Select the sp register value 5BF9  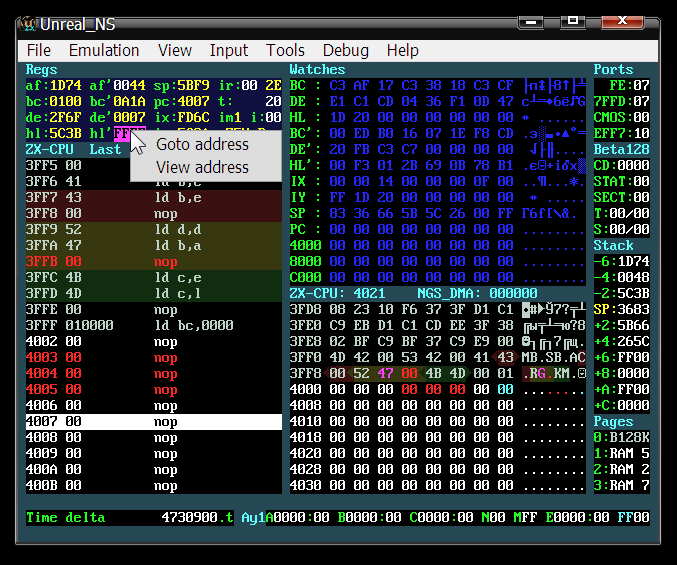coord(193,85)
